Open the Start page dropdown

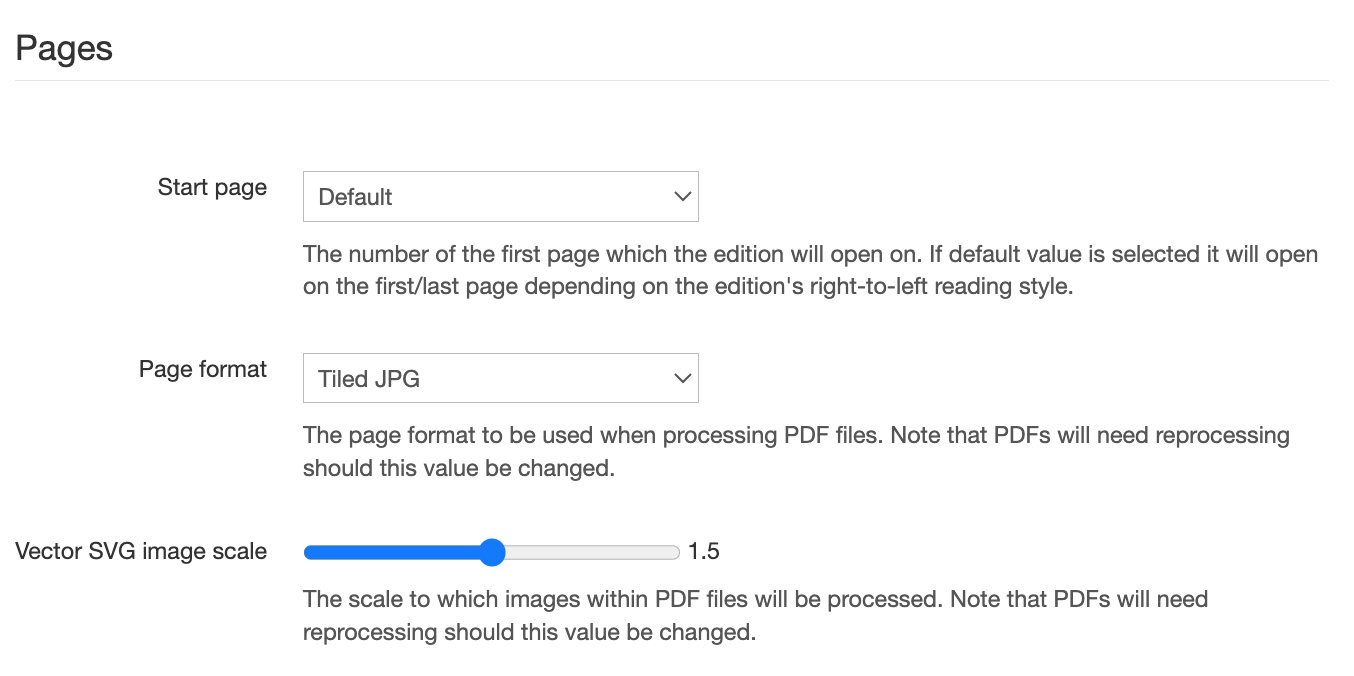[x=500, y=197]
